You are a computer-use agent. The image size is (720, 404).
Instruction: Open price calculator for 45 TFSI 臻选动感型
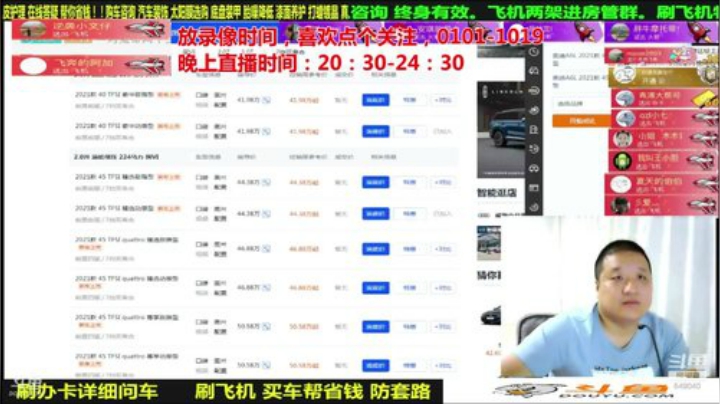pos(267,213)
